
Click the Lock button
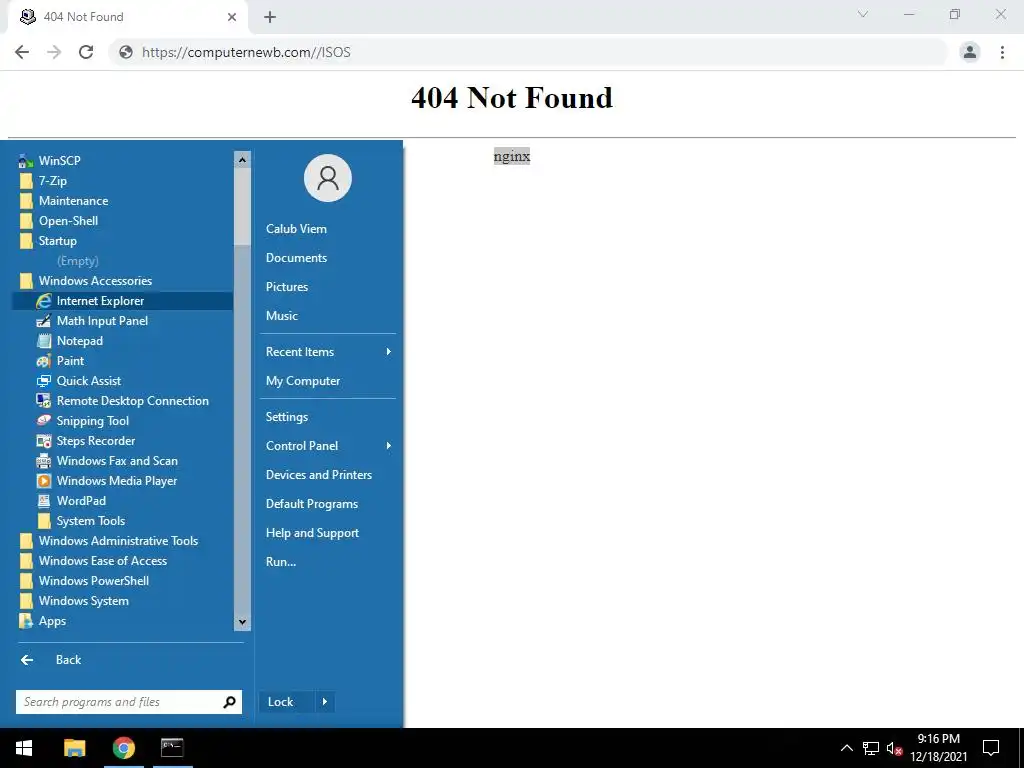click(287, 702)
